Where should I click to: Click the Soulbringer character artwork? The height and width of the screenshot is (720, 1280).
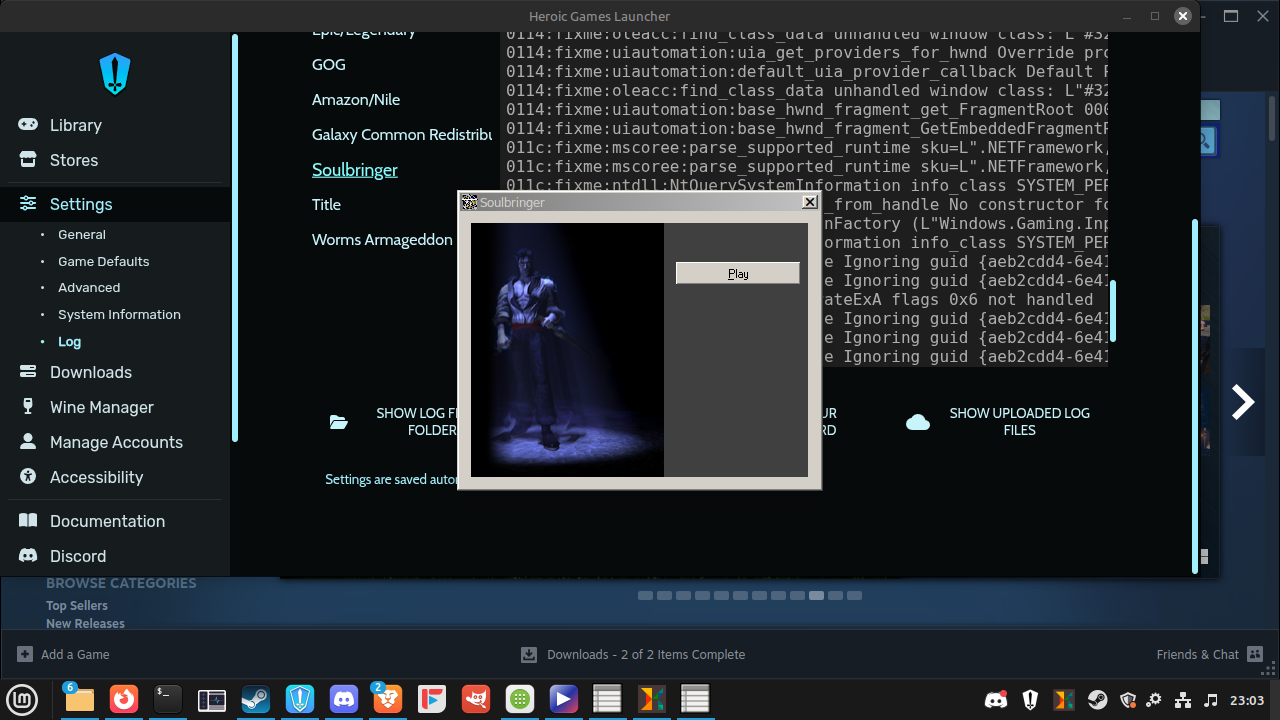pos(567,350)
